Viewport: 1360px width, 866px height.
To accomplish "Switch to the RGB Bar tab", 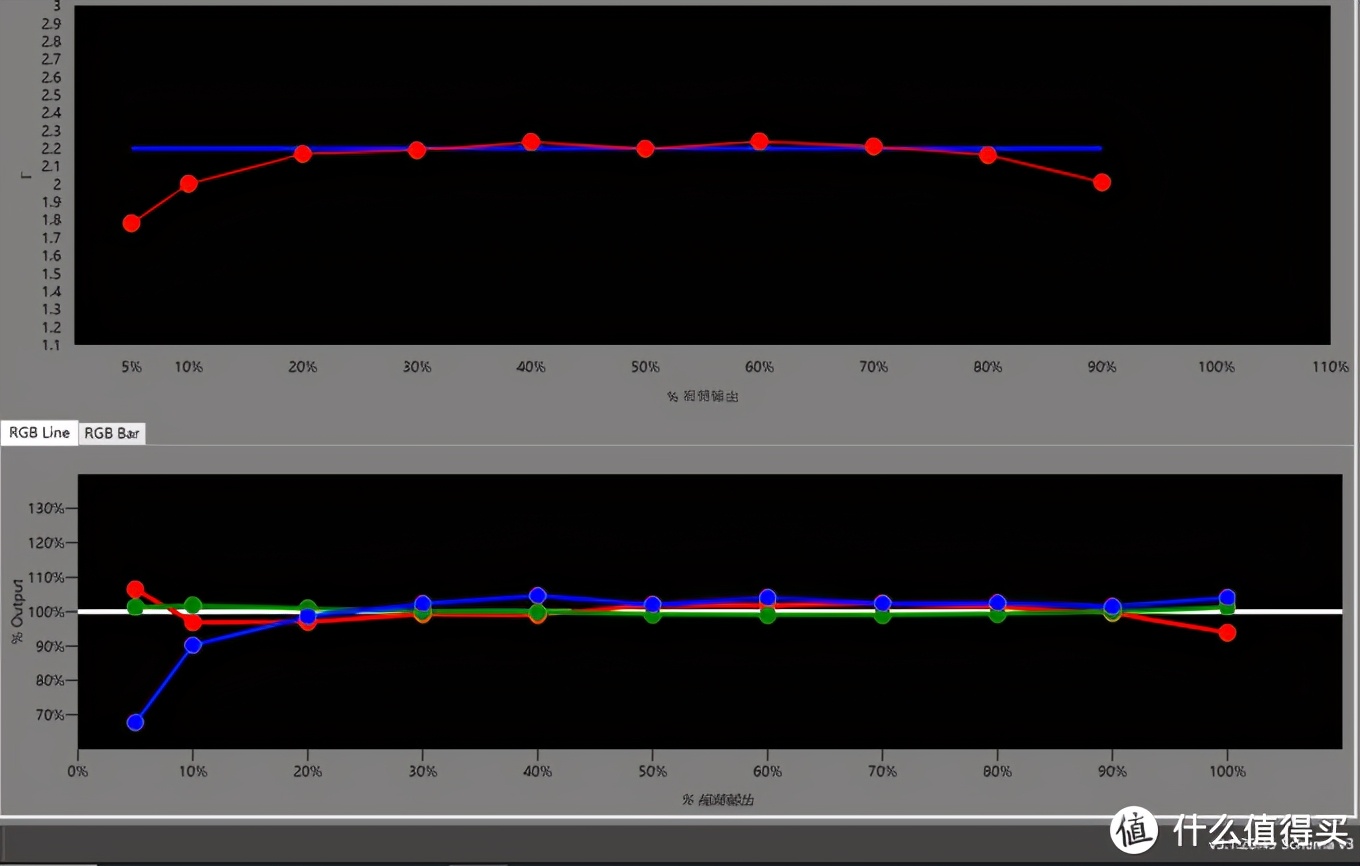I will coord(112,433).
